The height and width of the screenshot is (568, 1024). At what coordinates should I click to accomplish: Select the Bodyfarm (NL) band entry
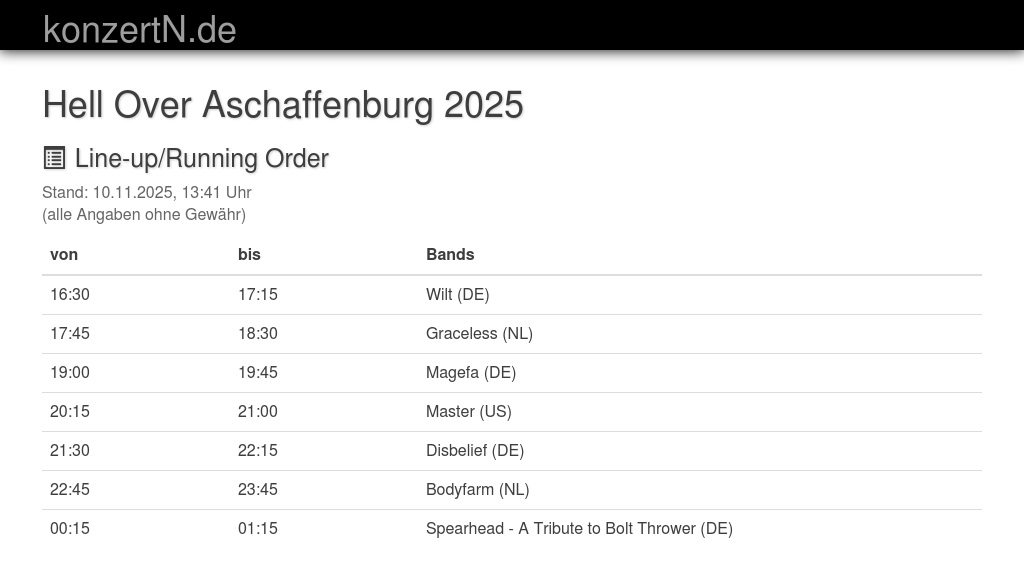point(477,489)
